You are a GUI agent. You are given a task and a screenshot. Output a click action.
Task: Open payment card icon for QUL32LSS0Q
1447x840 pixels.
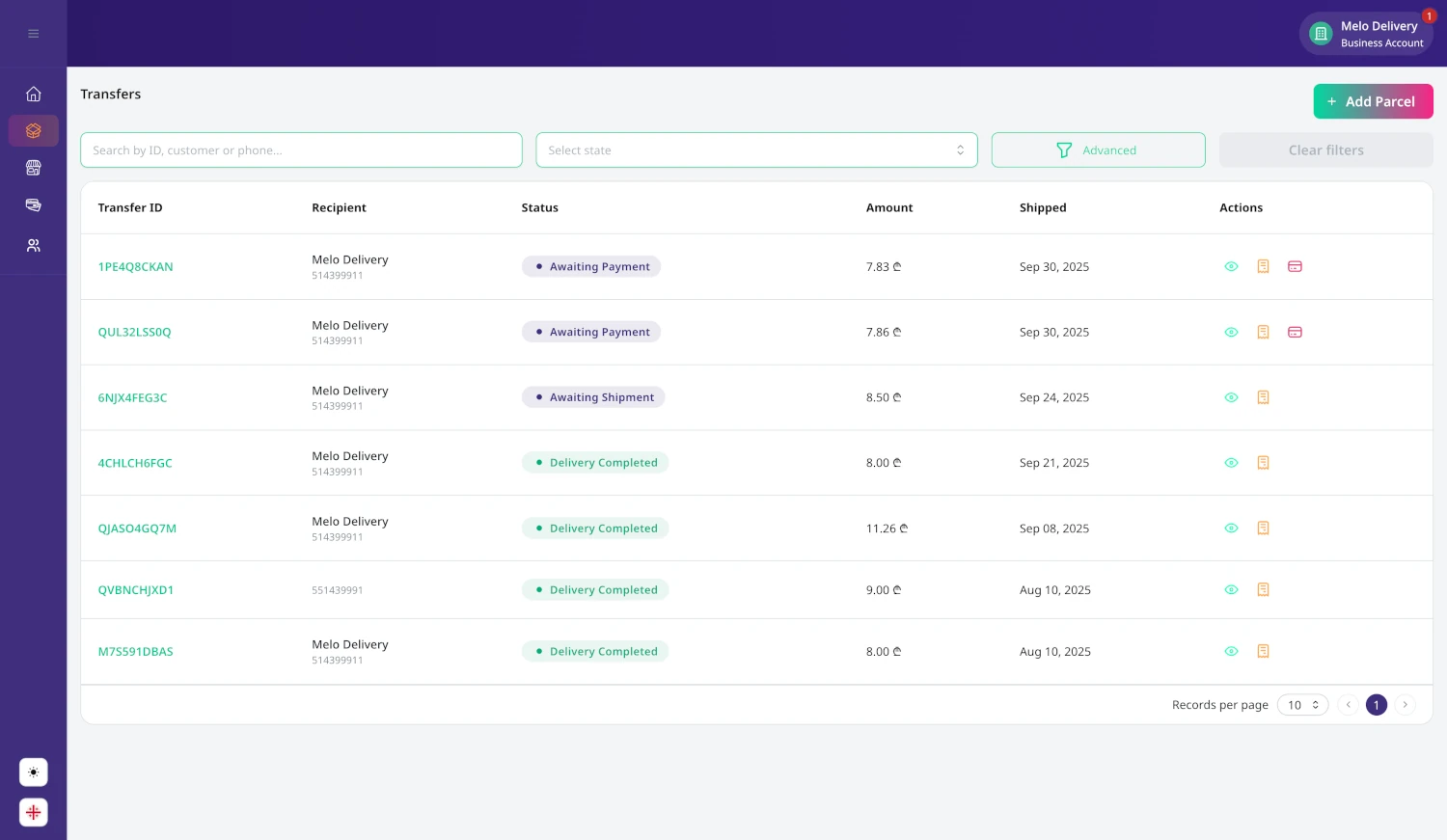click(x=1295, y=332)
